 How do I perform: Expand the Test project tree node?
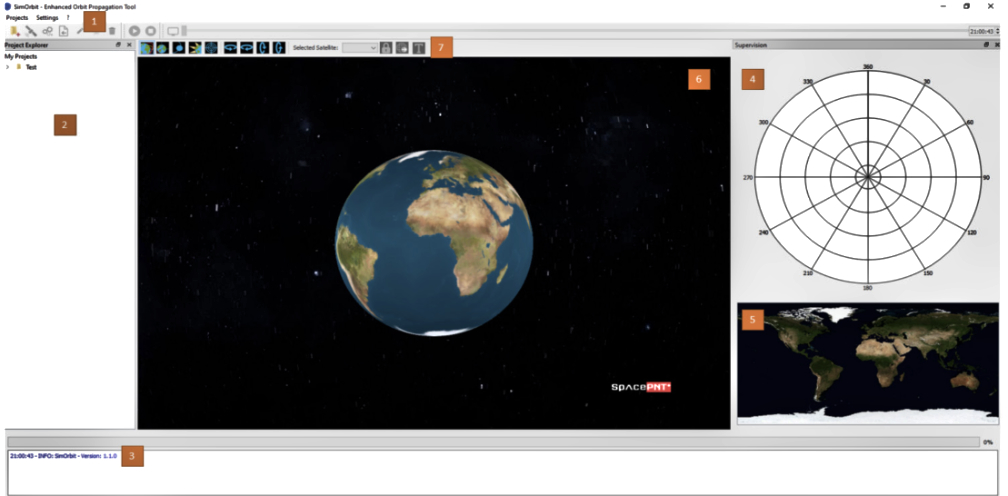click(x=8, y=67)
